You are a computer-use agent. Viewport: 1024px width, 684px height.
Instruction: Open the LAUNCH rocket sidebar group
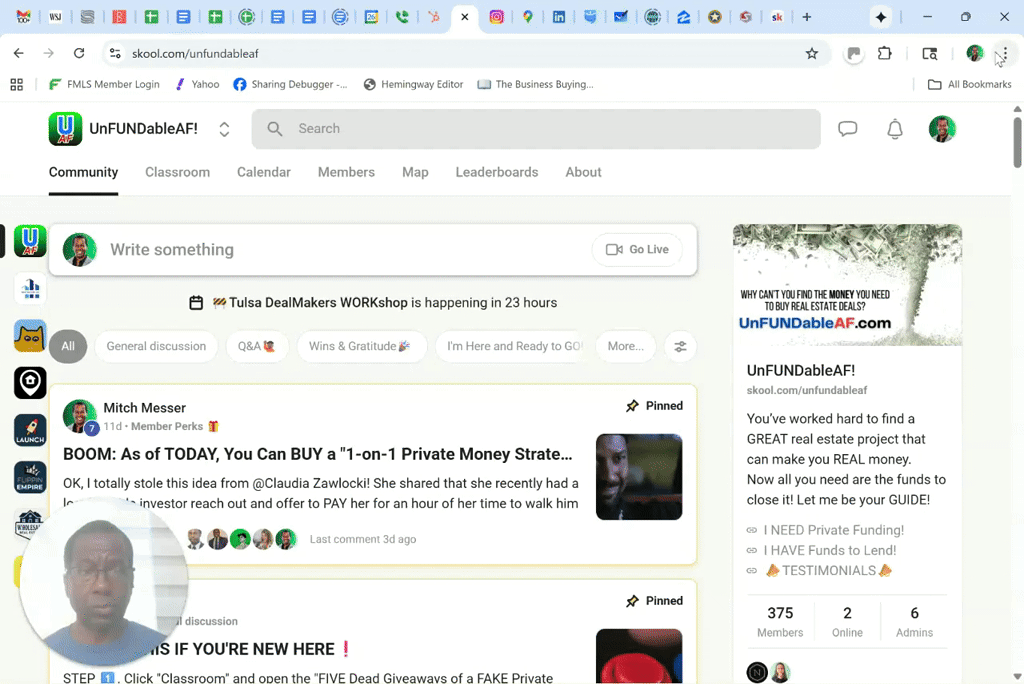pos(30,431)
